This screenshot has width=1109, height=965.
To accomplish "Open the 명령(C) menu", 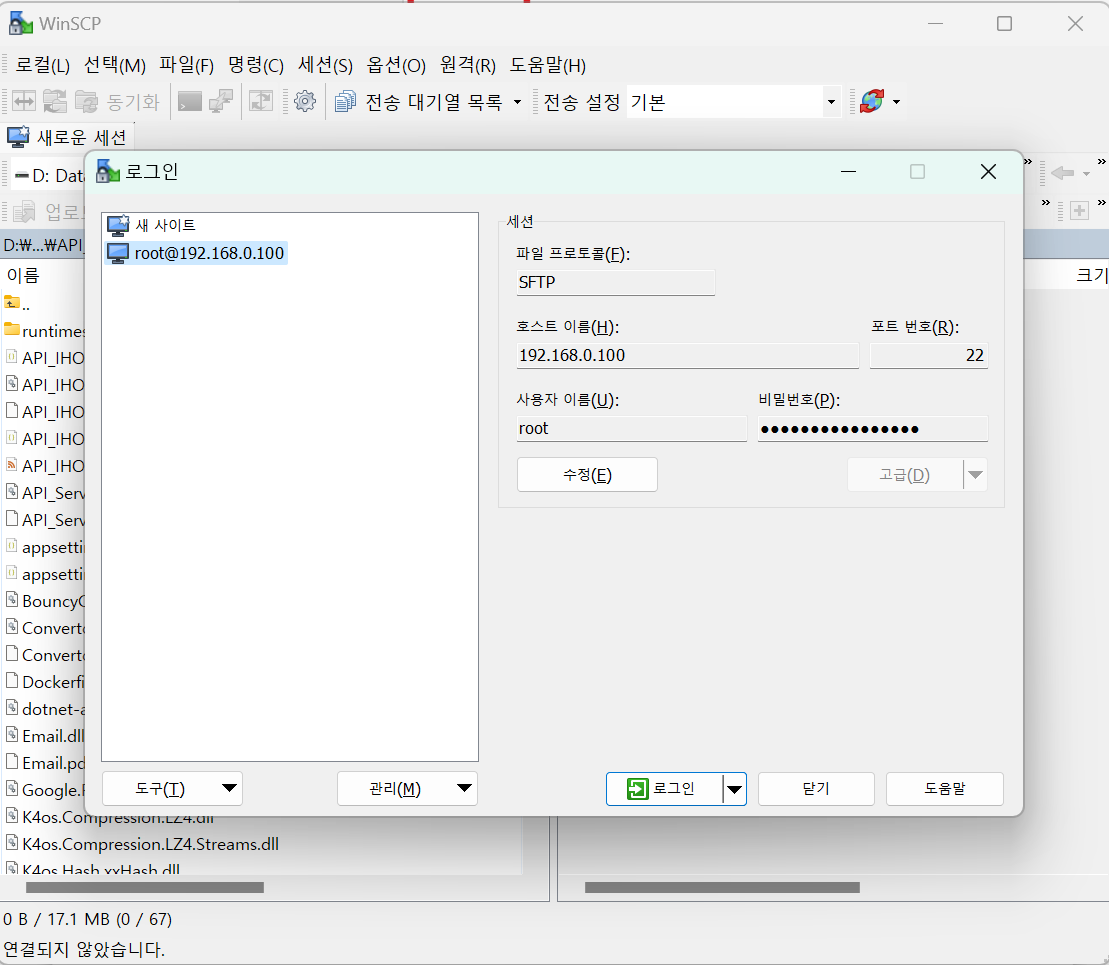I will [255, 65].
